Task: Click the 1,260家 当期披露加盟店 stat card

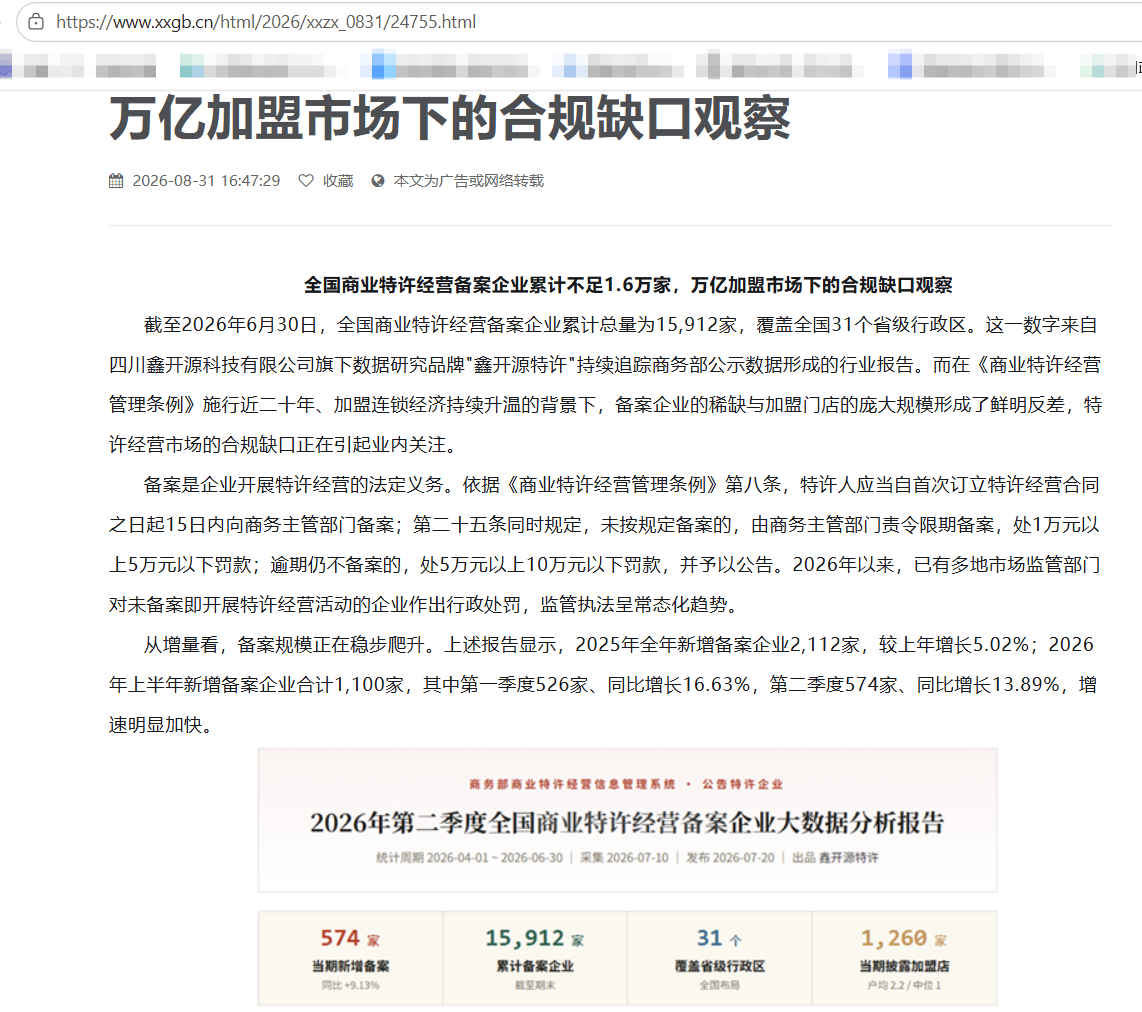Action: point(904,958)
